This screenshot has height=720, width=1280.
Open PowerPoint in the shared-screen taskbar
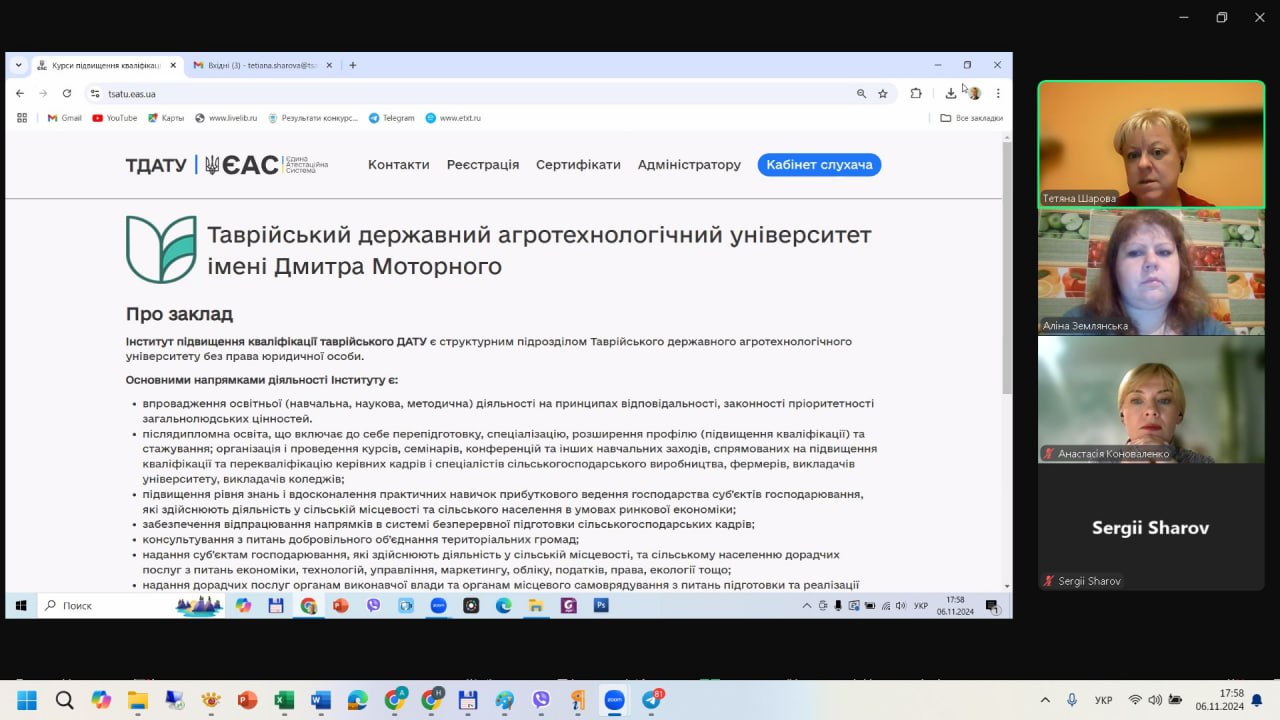[341, 605]
